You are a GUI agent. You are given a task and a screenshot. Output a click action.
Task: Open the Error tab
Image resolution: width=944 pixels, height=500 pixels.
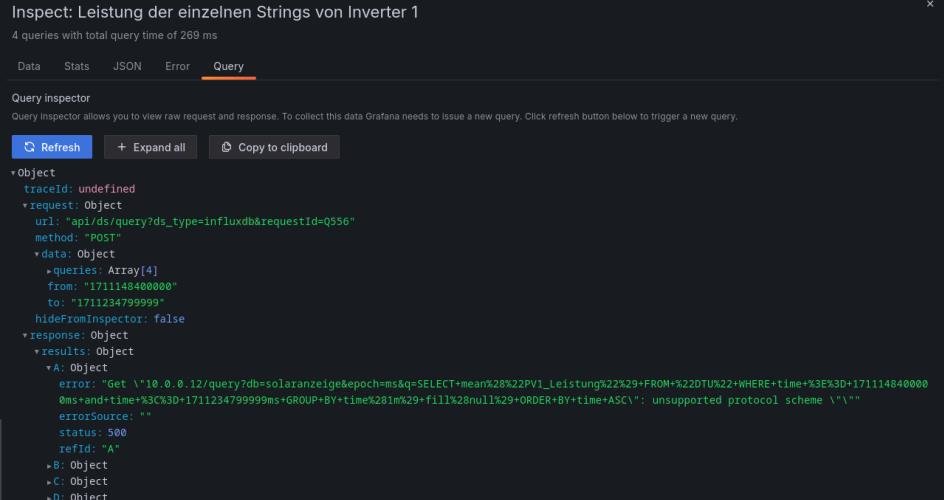pyautogui.click(x=177, y=66)
